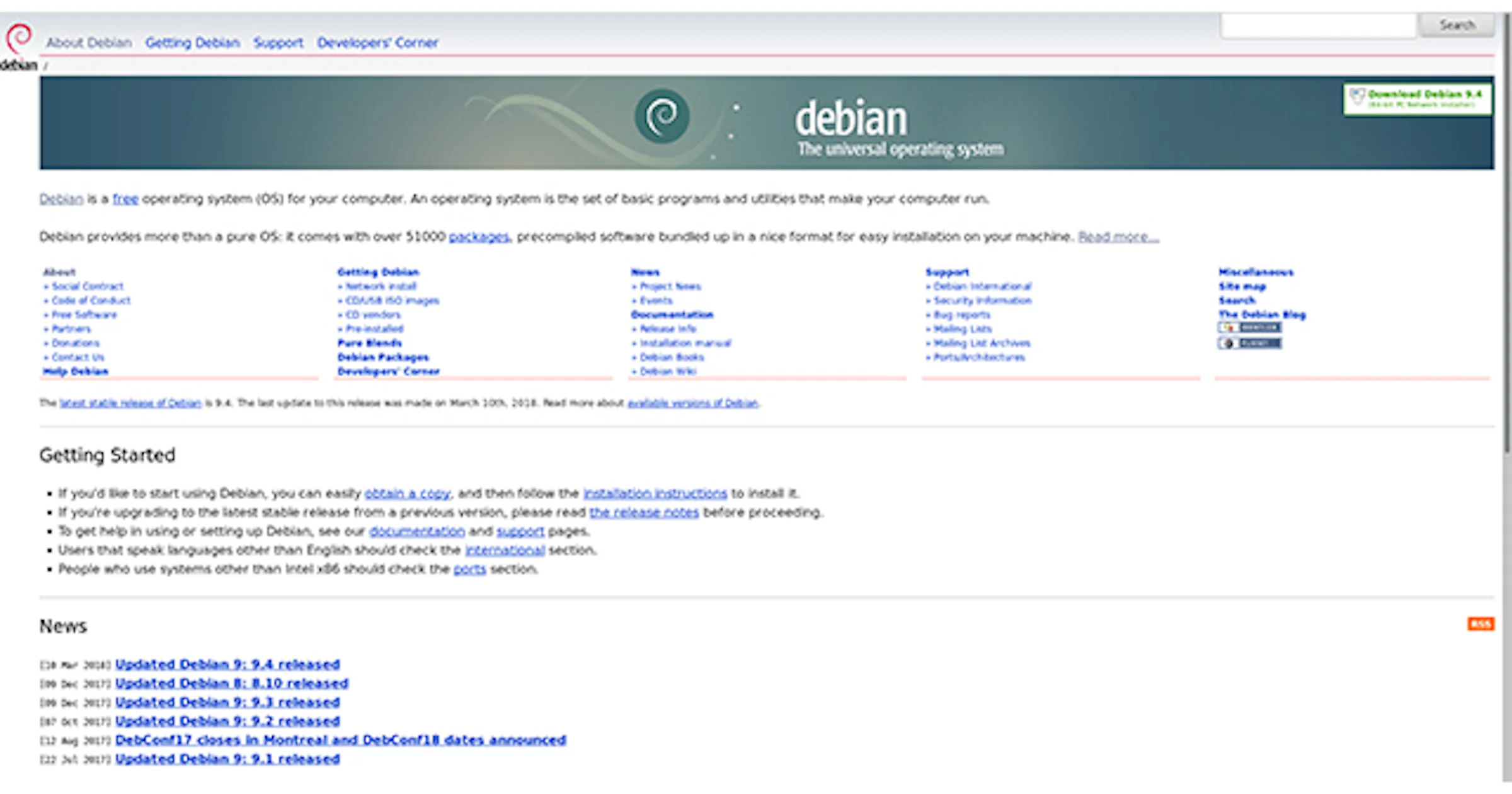Open the 'obtain a copy' link
1512x794 pixels.
point(408,493)
